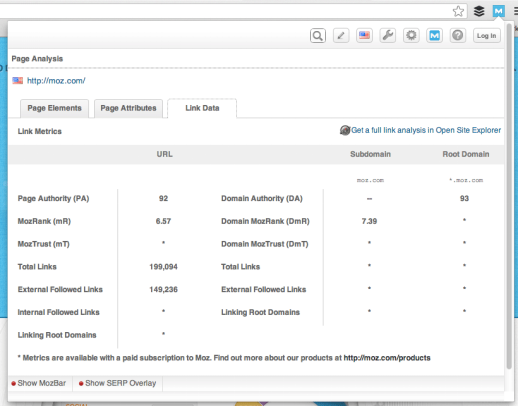Click the wrench tools icon
Image resolution: width=518 pixels, height=406 pixels.
tap(388, 35)
